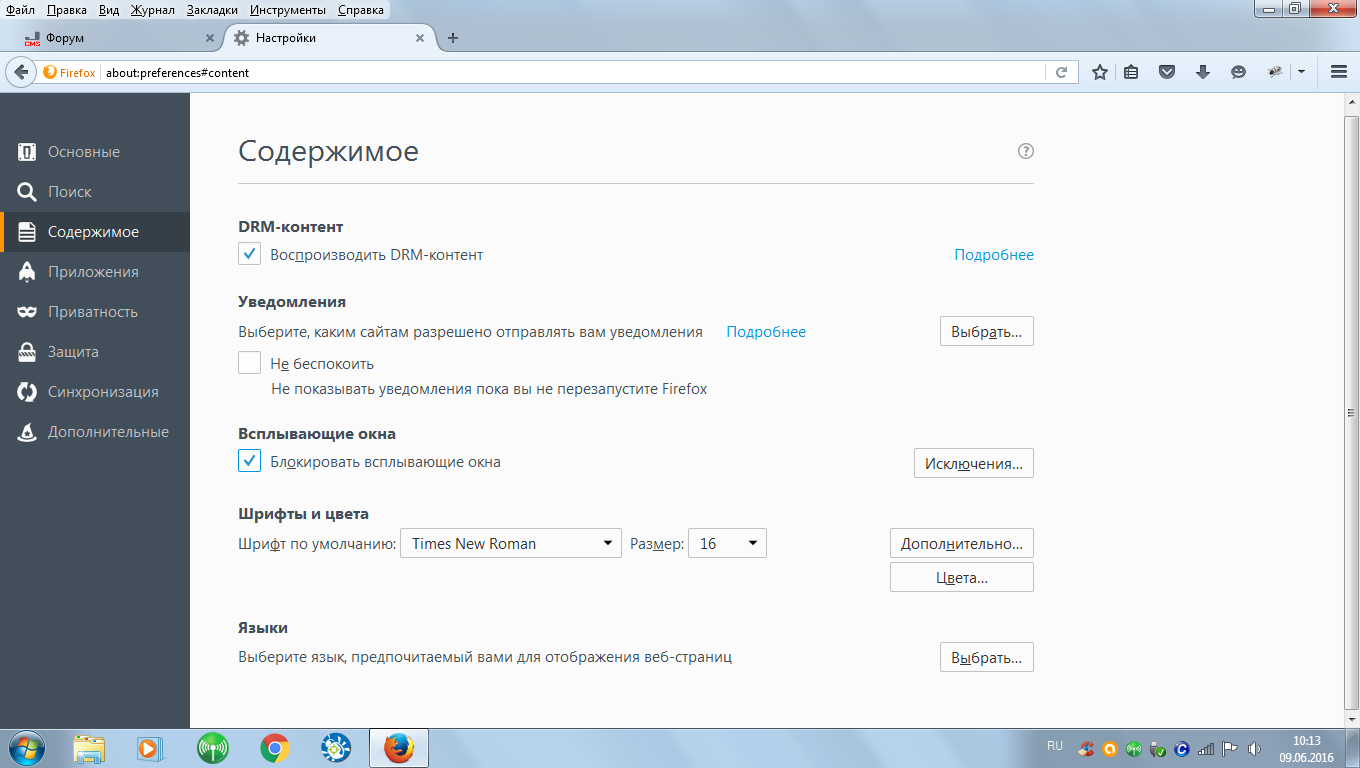Close the Форум tab
Image resolution: width=1360 pixels, height=768 pixels.
click(210, 38)
